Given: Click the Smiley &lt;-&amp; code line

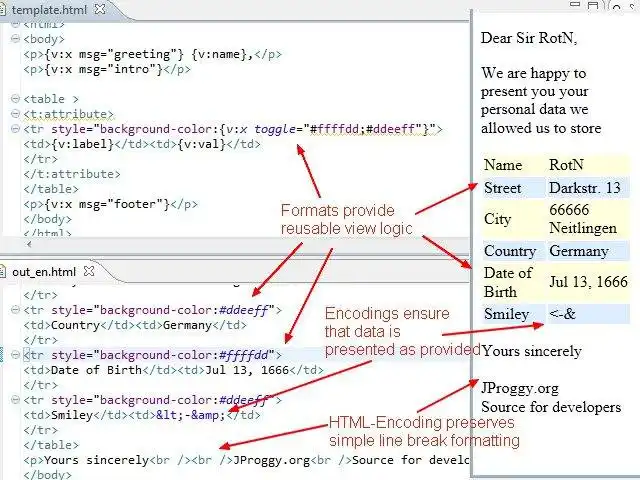Looking at the screenshot, I should (142, 415).
